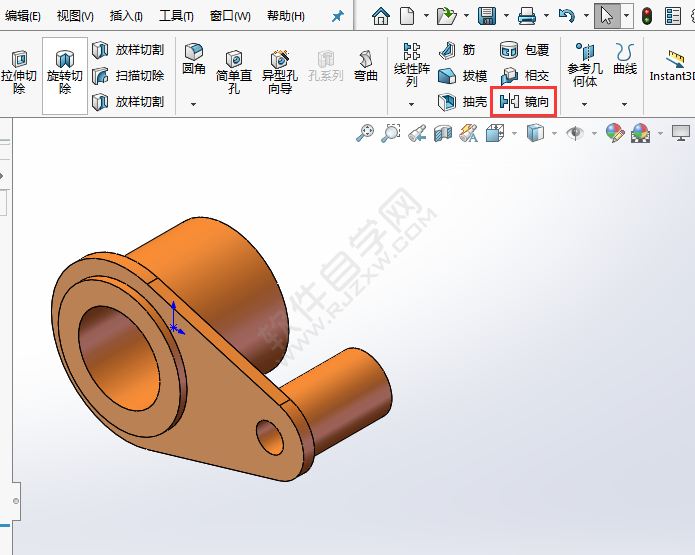
Task: Open the 编辑(E) menu
Action: 22,16
